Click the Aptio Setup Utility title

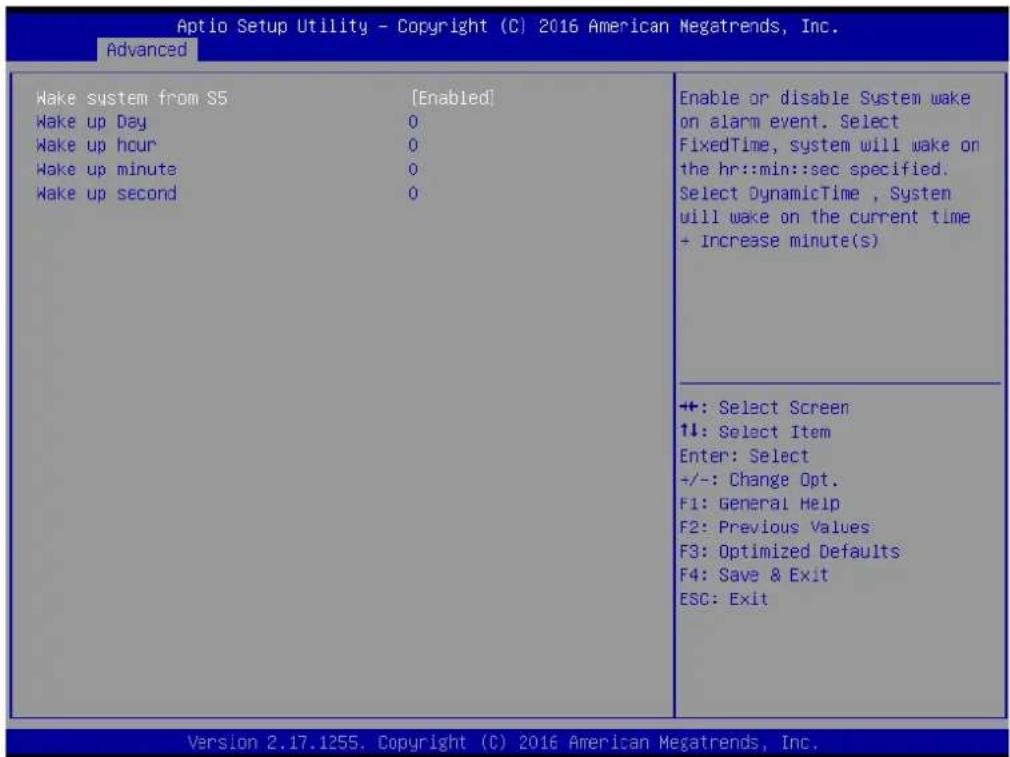point(508,26)
